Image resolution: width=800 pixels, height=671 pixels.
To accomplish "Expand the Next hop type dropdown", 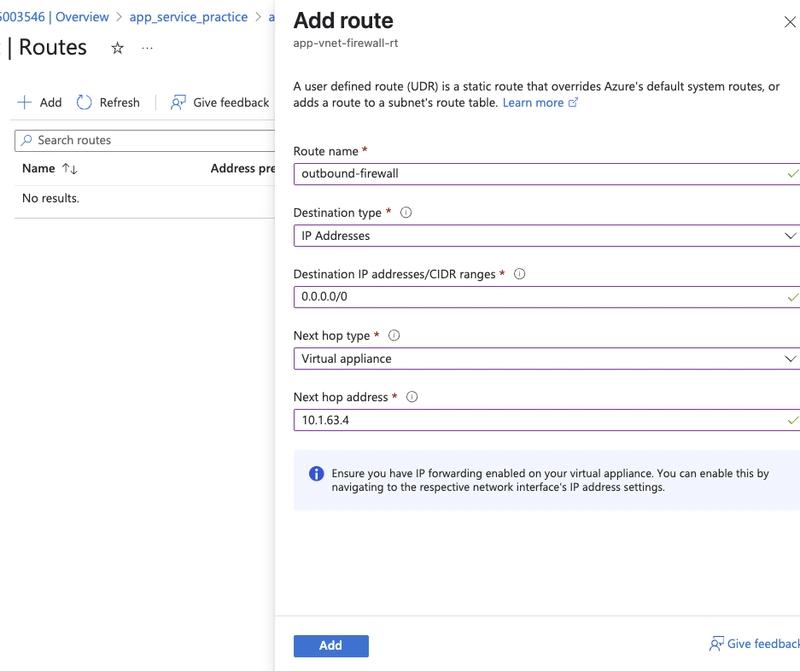I will click(547, 359).
